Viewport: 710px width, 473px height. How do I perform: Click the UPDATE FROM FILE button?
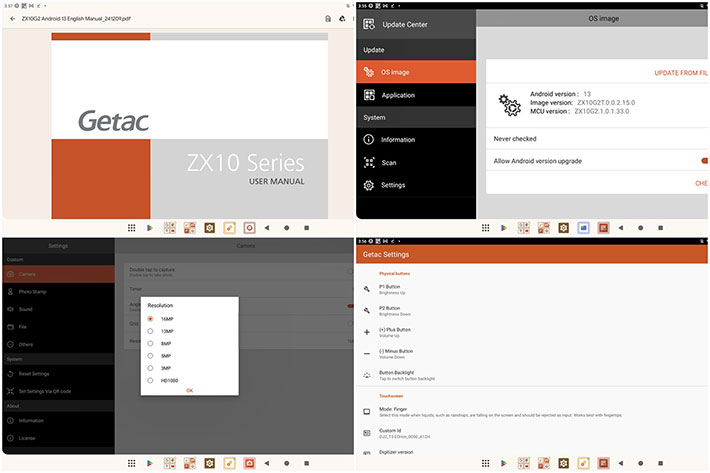click(x=681, y=73)
